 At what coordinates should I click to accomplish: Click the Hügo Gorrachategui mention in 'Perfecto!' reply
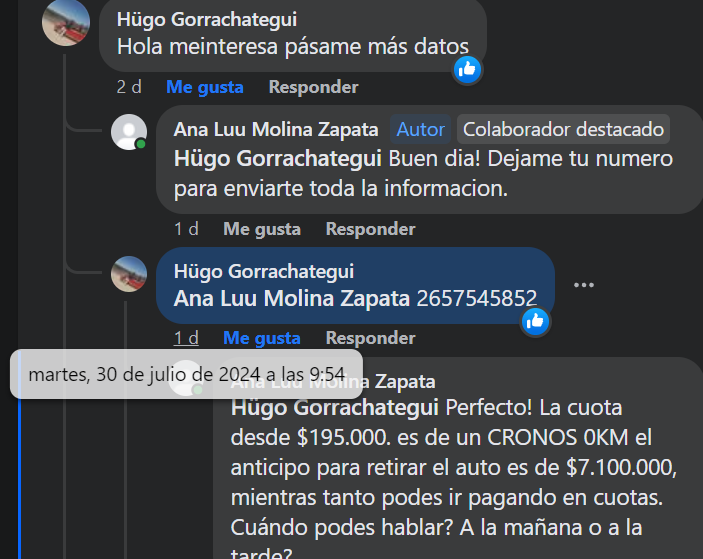tap(334, 408)
